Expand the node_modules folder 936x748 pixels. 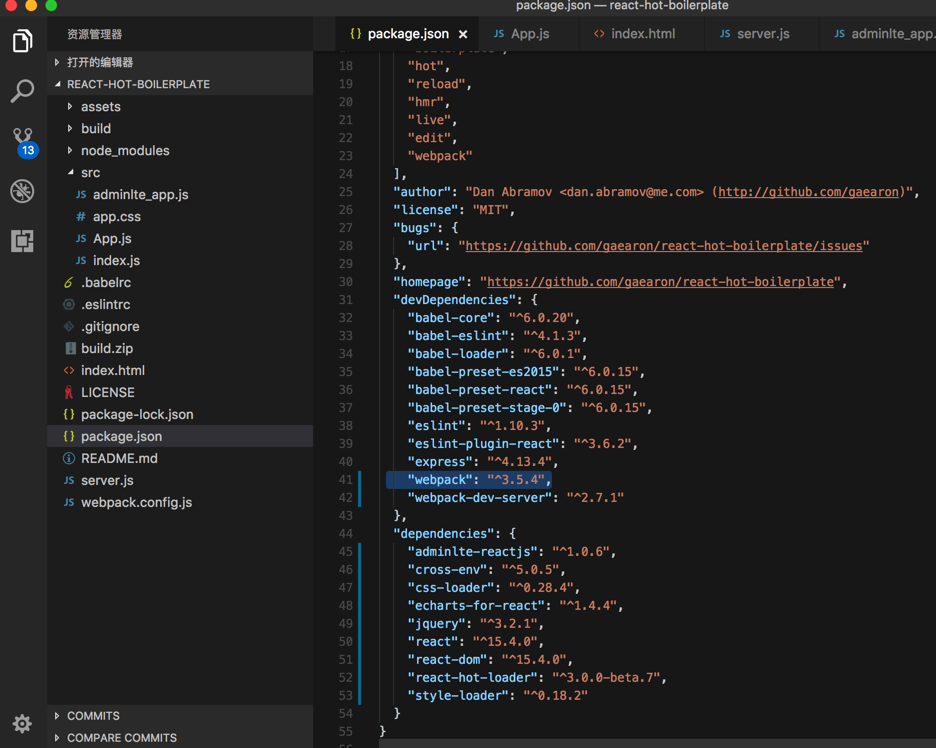tap(125, 150)
